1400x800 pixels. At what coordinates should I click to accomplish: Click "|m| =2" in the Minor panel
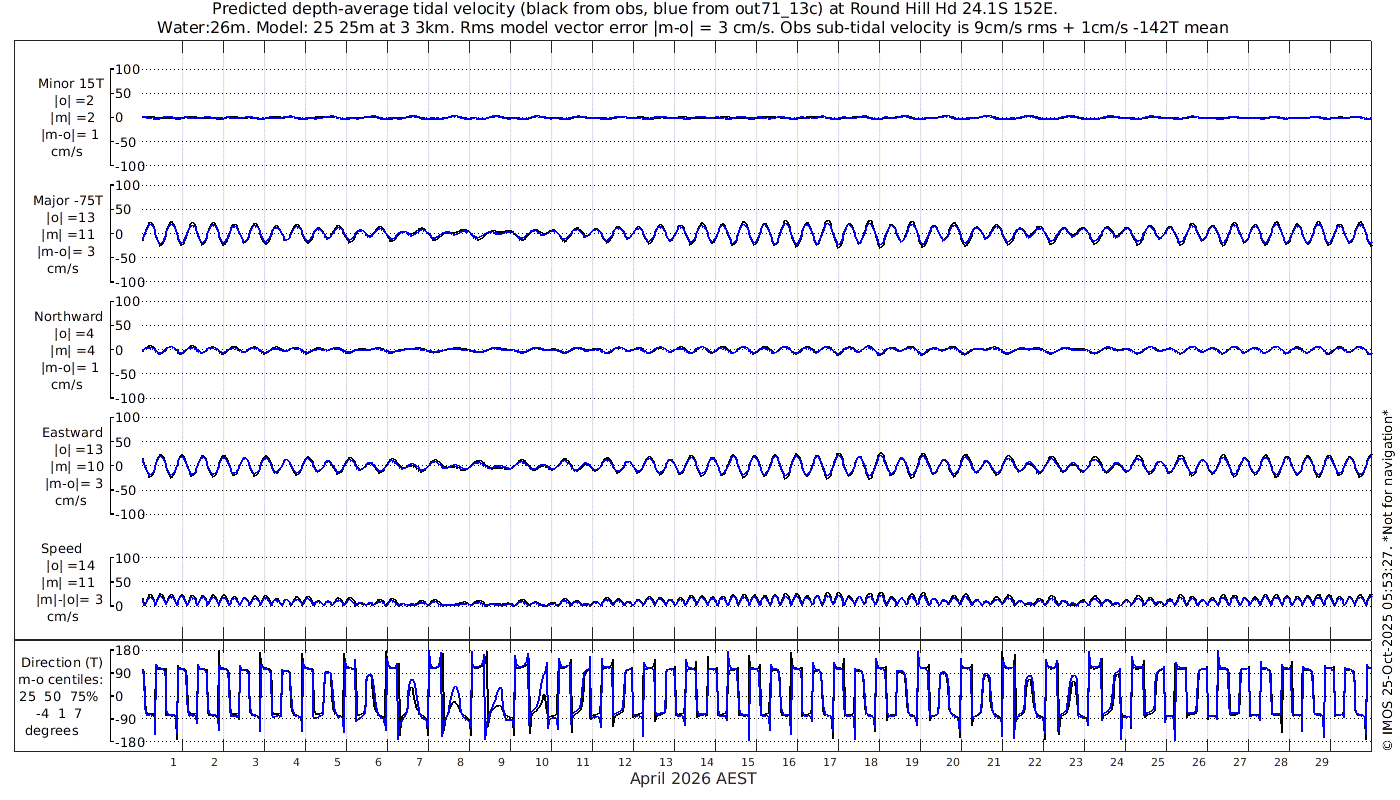pos(72,118)
